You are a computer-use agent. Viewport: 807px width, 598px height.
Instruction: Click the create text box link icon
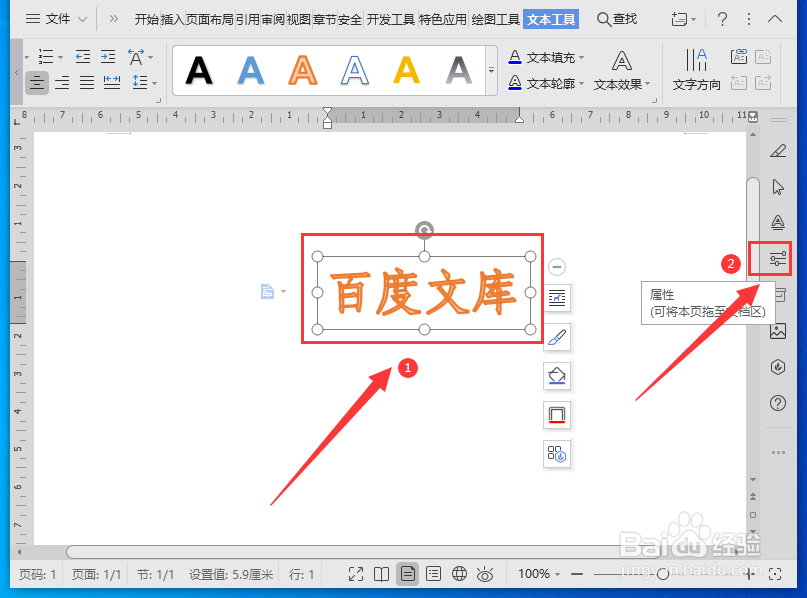coord(739,57)
